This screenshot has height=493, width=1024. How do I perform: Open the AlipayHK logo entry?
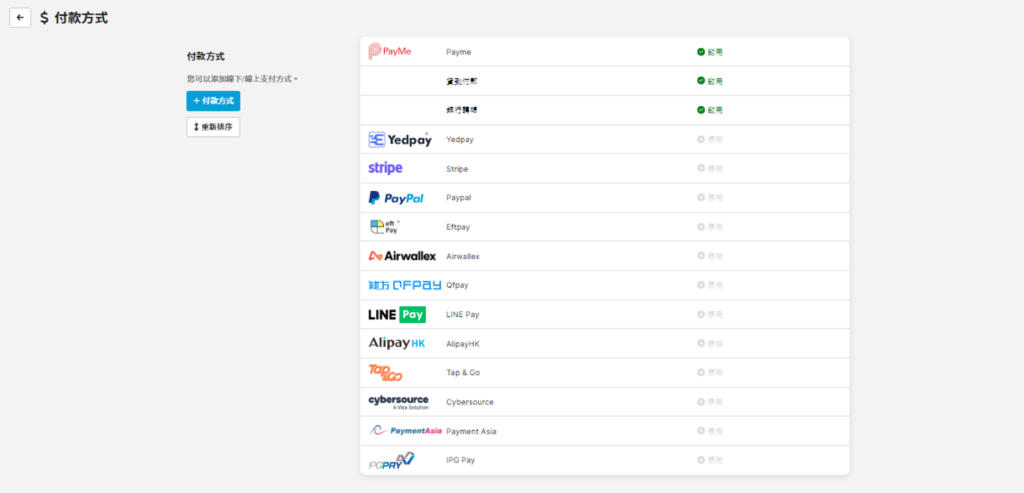[x=397, y=343]
